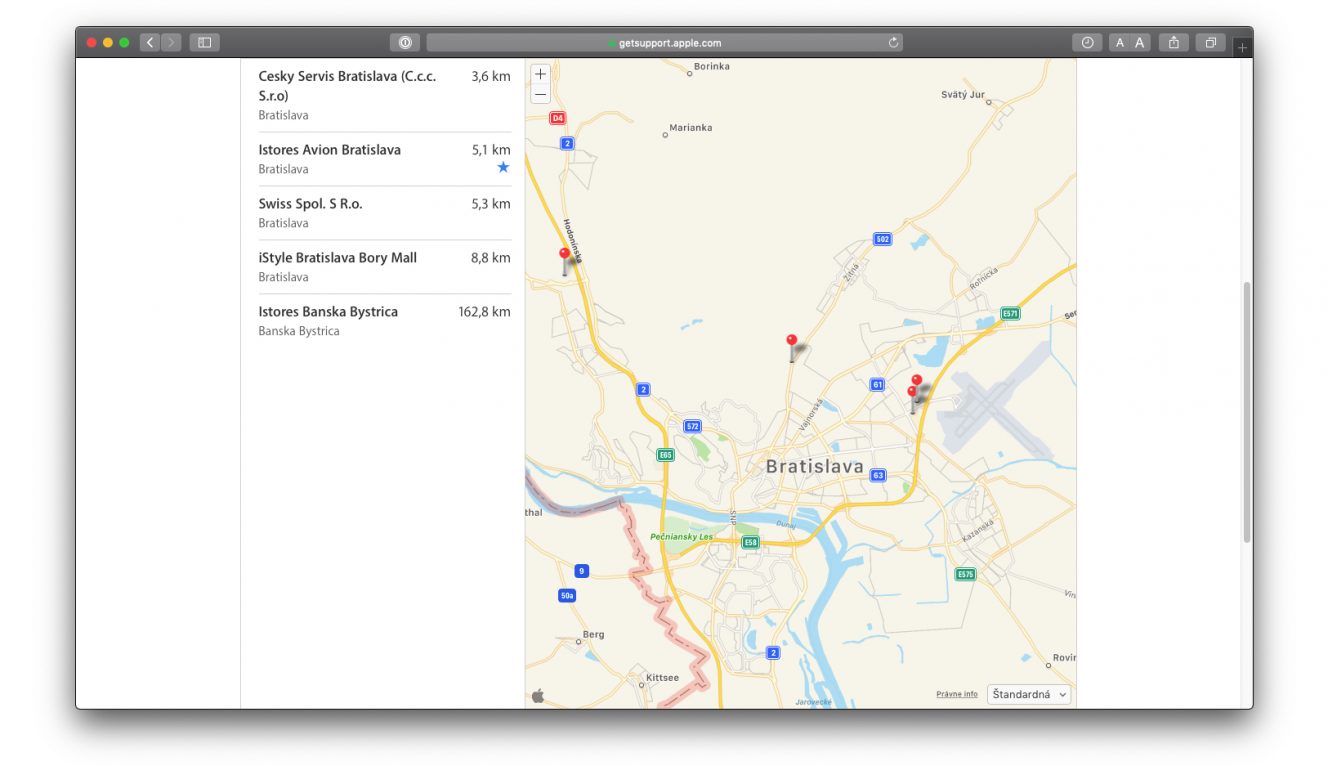Click the Bratislava city label on map
The height and width of the screenshot is (766, 1328).
coord(814,467)
